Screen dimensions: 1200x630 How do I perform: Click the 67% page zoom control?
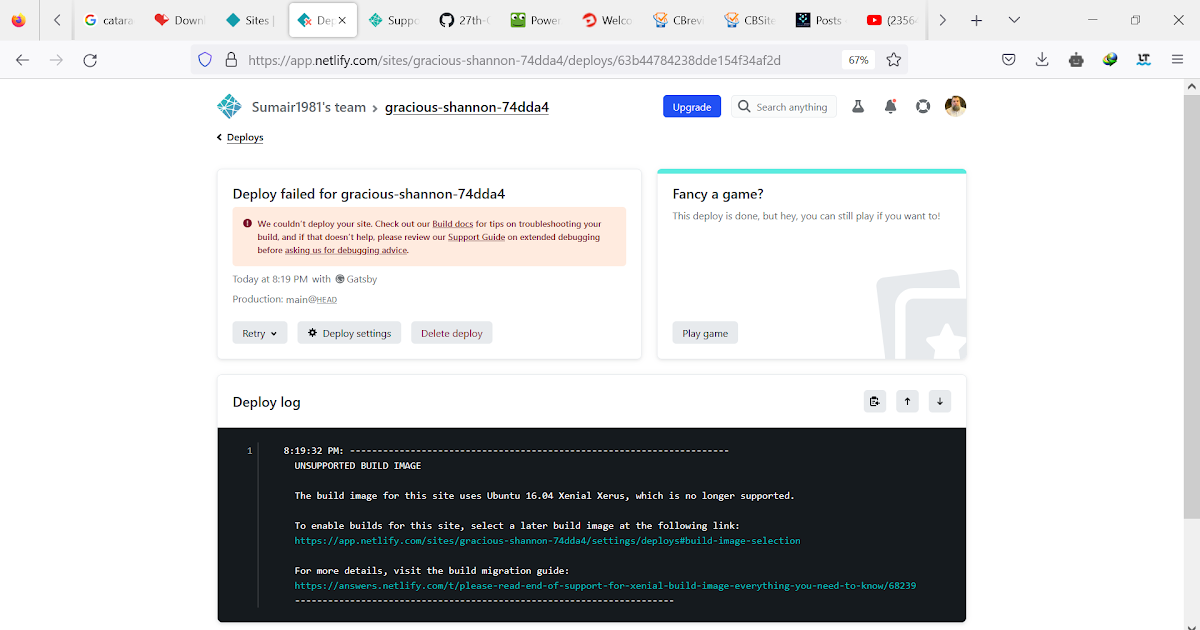click(x=858, y=59)
